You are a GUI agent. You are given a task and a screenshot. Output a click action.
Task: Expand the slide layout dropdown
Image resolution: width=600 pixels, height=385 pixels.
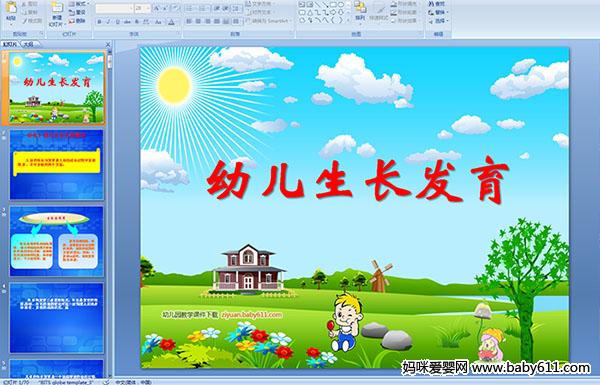coord(78,4)
